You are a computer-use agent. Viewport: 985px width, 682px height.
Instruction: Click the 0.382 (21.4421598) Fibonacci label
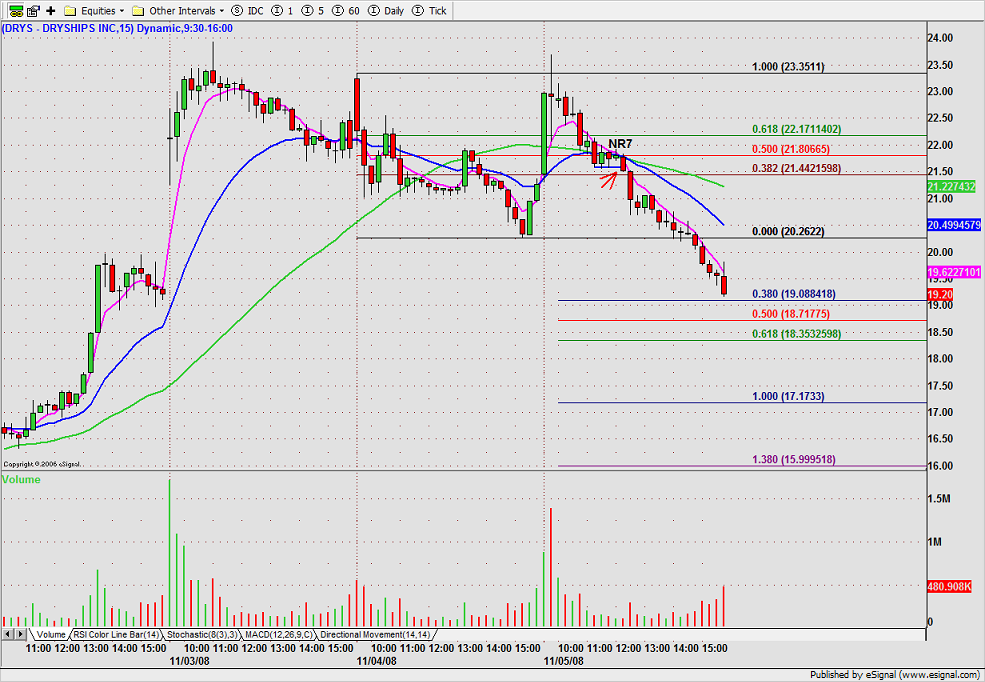coord(797,168)
